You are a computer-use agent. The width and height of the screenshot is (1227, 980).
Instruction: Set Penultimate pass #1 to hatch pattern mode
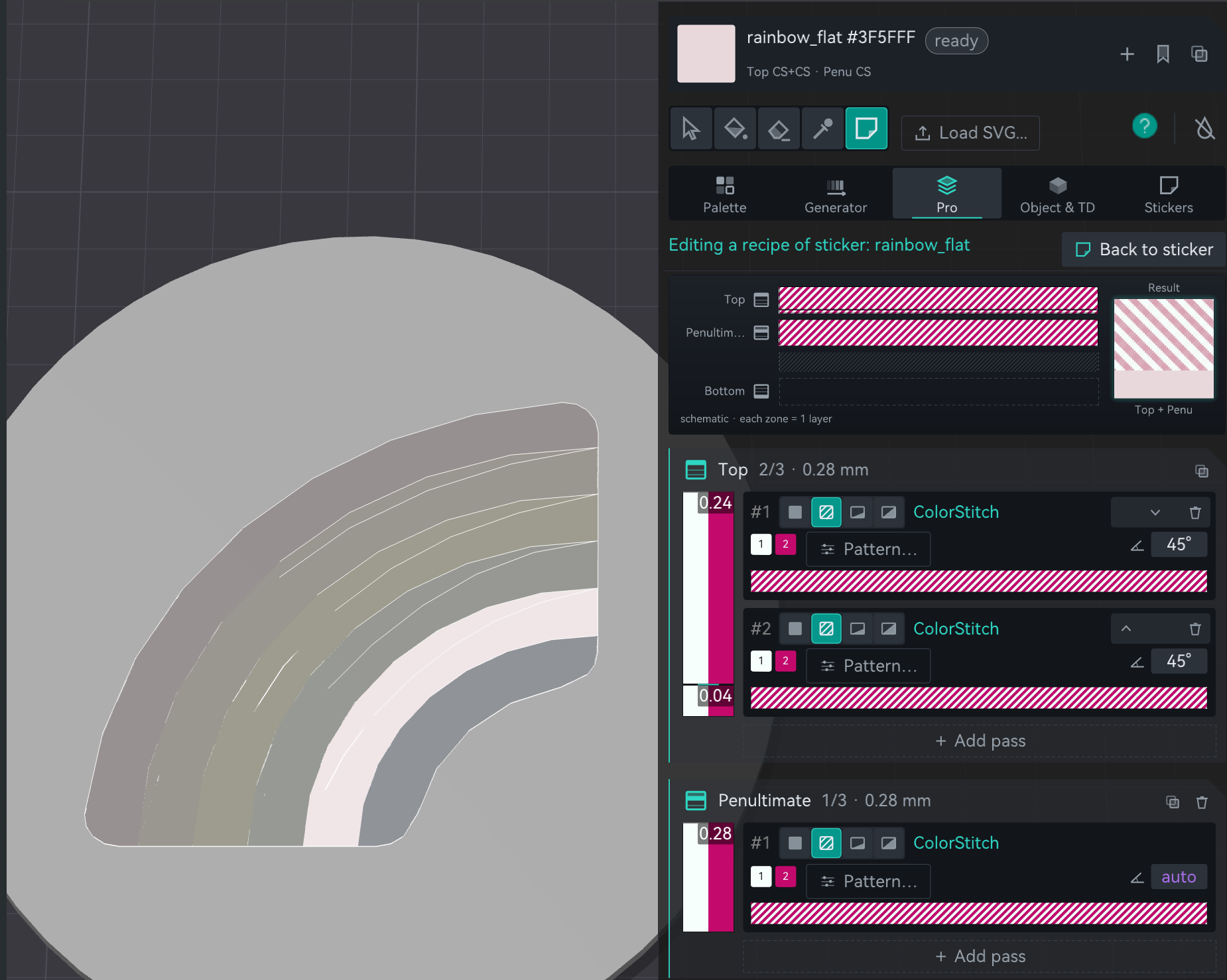[826, 843]
